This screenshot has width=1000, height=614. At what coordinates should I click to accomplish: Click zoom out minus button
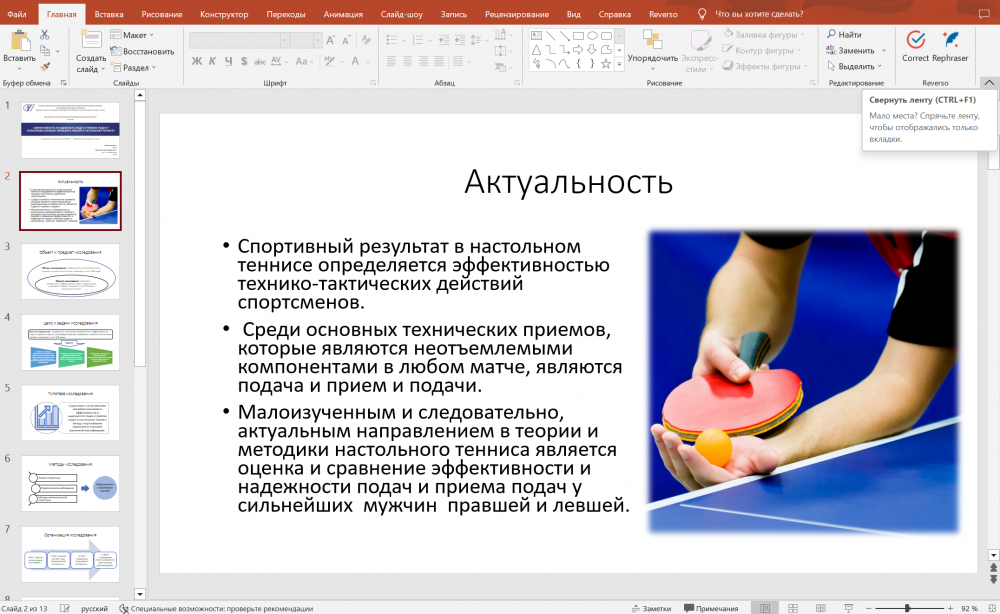(x=869, y=608)
